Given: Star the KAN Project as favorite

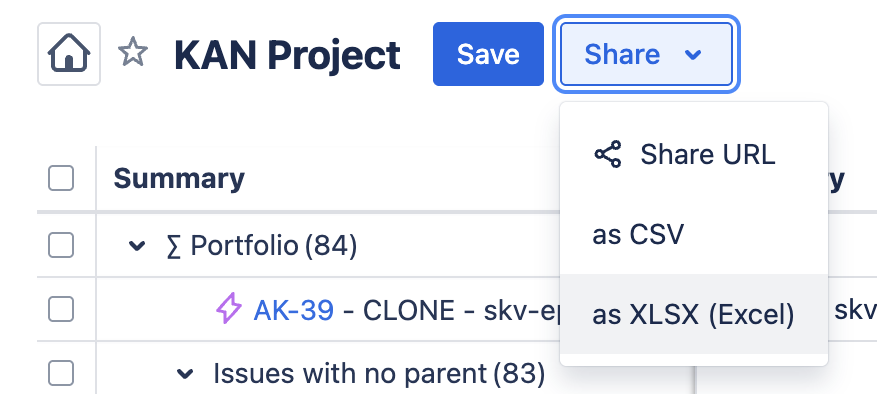Looking at the screenshot, I should click(x=133, y=53).
